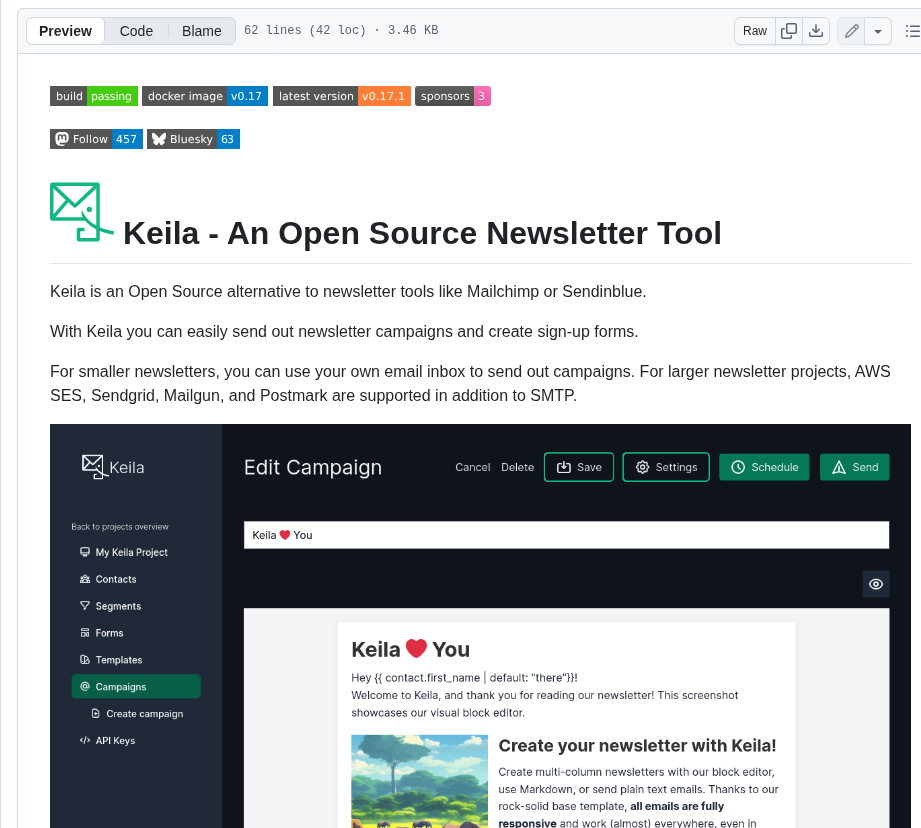Viewport: 921px width, 828px height.
Task: Open the build passing badge
Action: [94, 96]
